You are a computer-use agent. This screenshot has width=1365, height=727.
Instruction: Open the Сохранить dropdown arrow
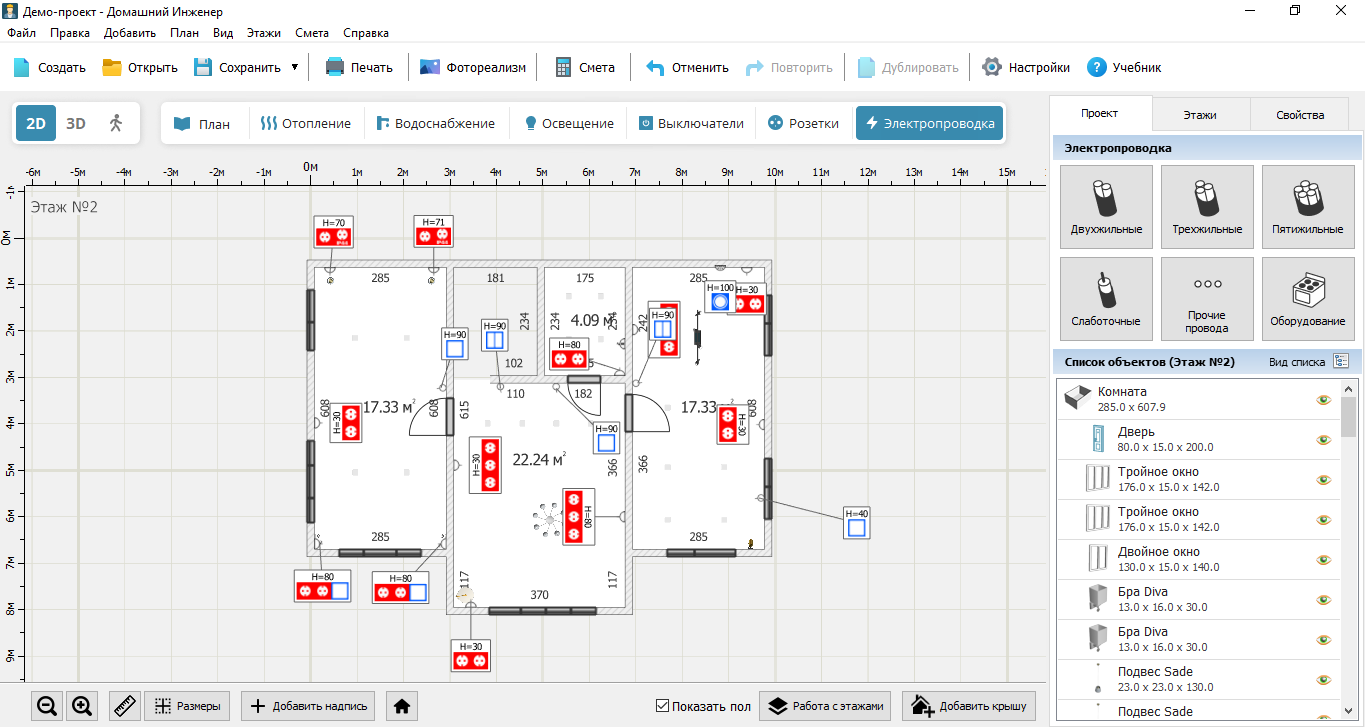pos(295,67)
